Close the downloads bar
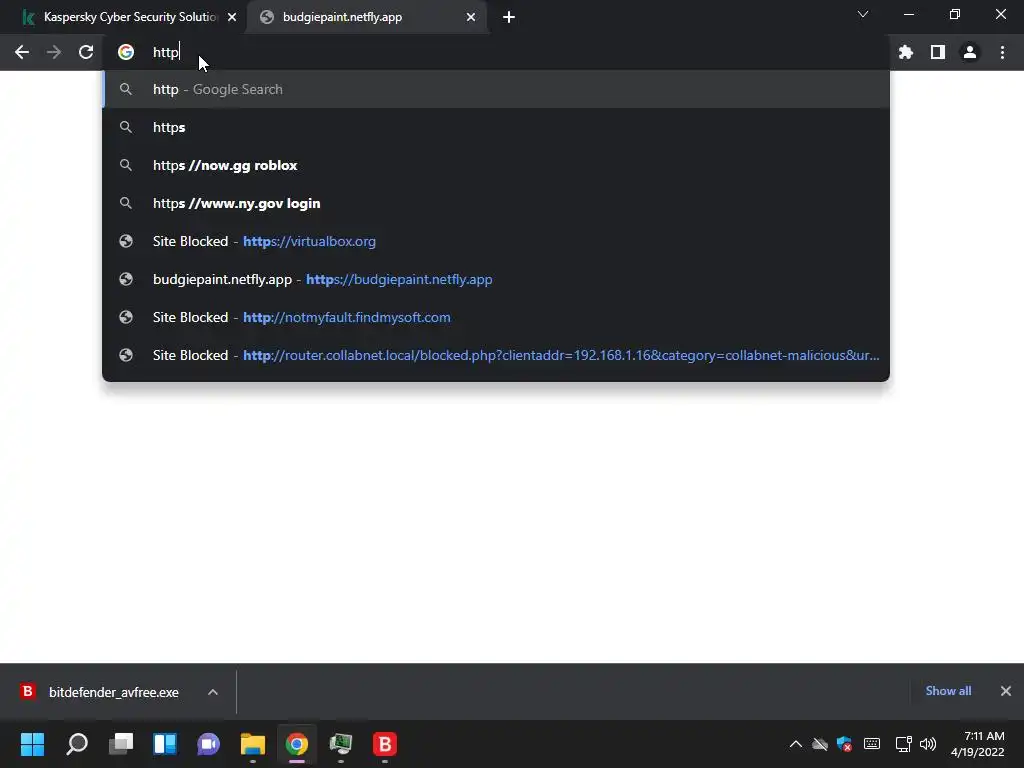 pyautogui.click(x=1006, y=691)
